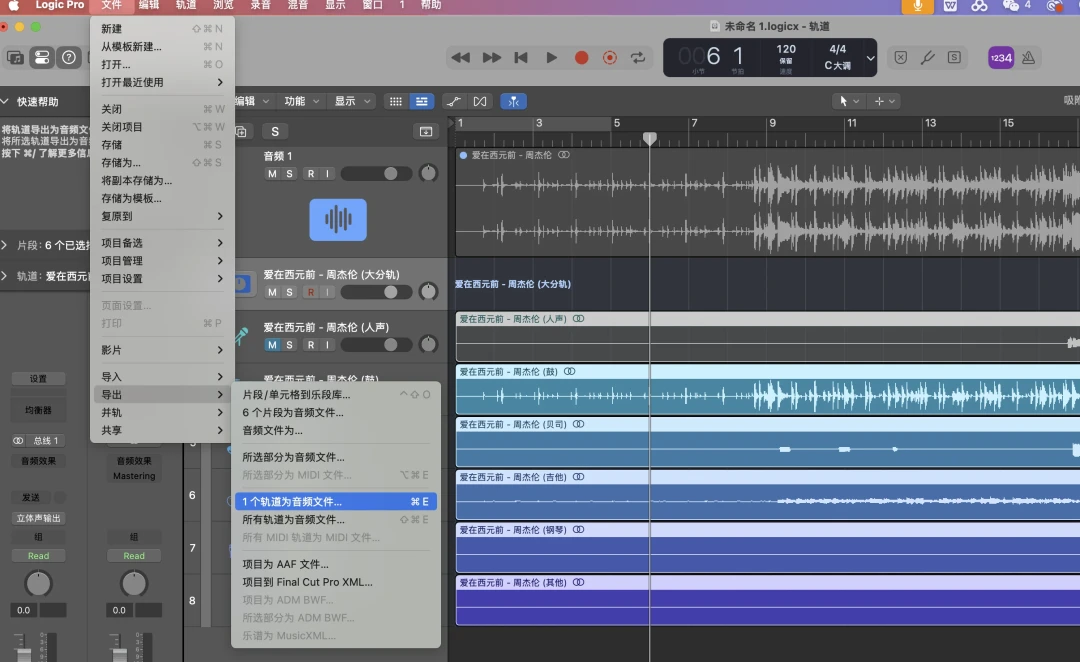
Task: Expand the 轨道 inspector section
Action: click(5, 276)
